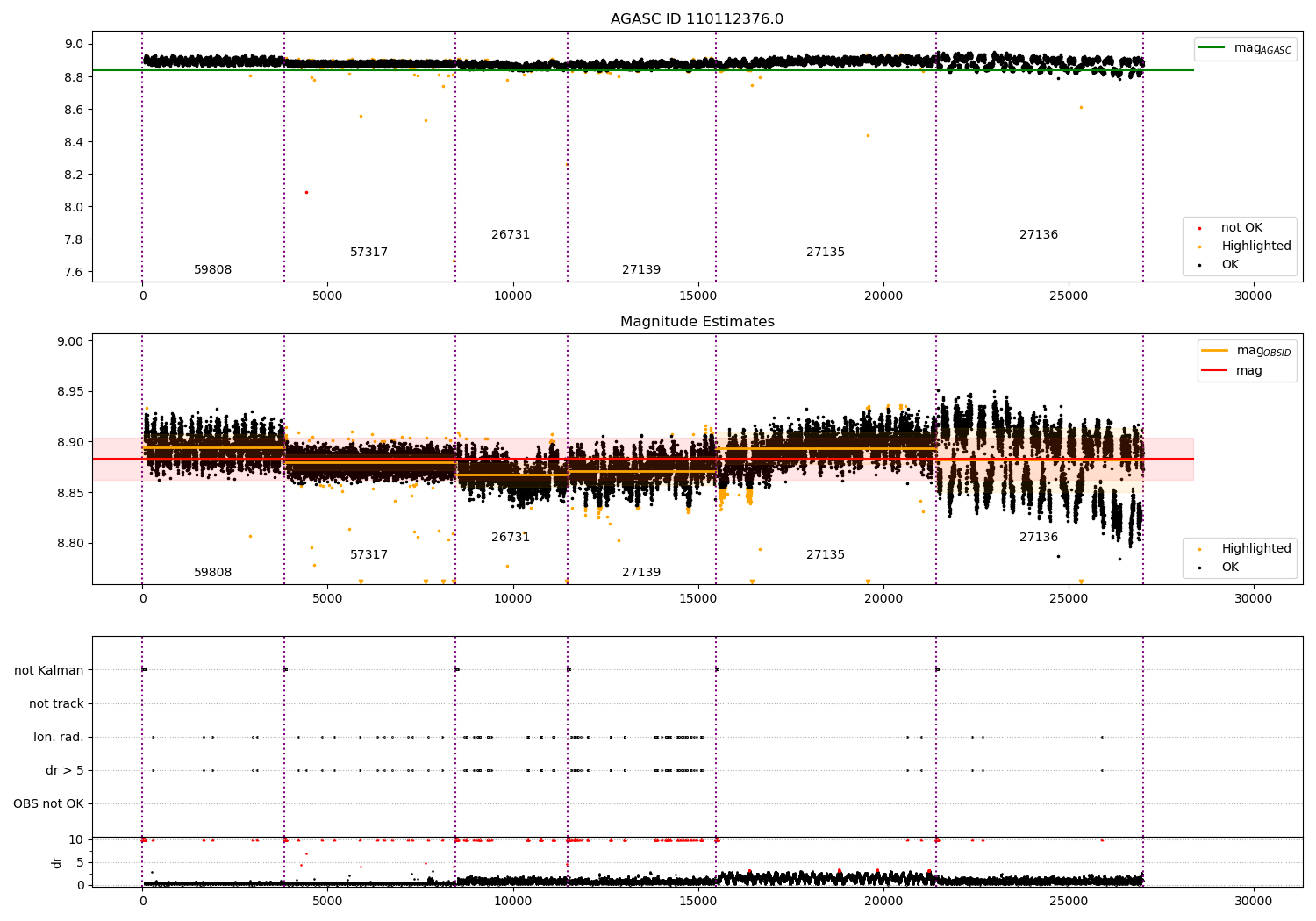The width and height of the screenshot is (1316, 921).
Task: Click the dr axis tick labeled 10
Action: point(76,840)
